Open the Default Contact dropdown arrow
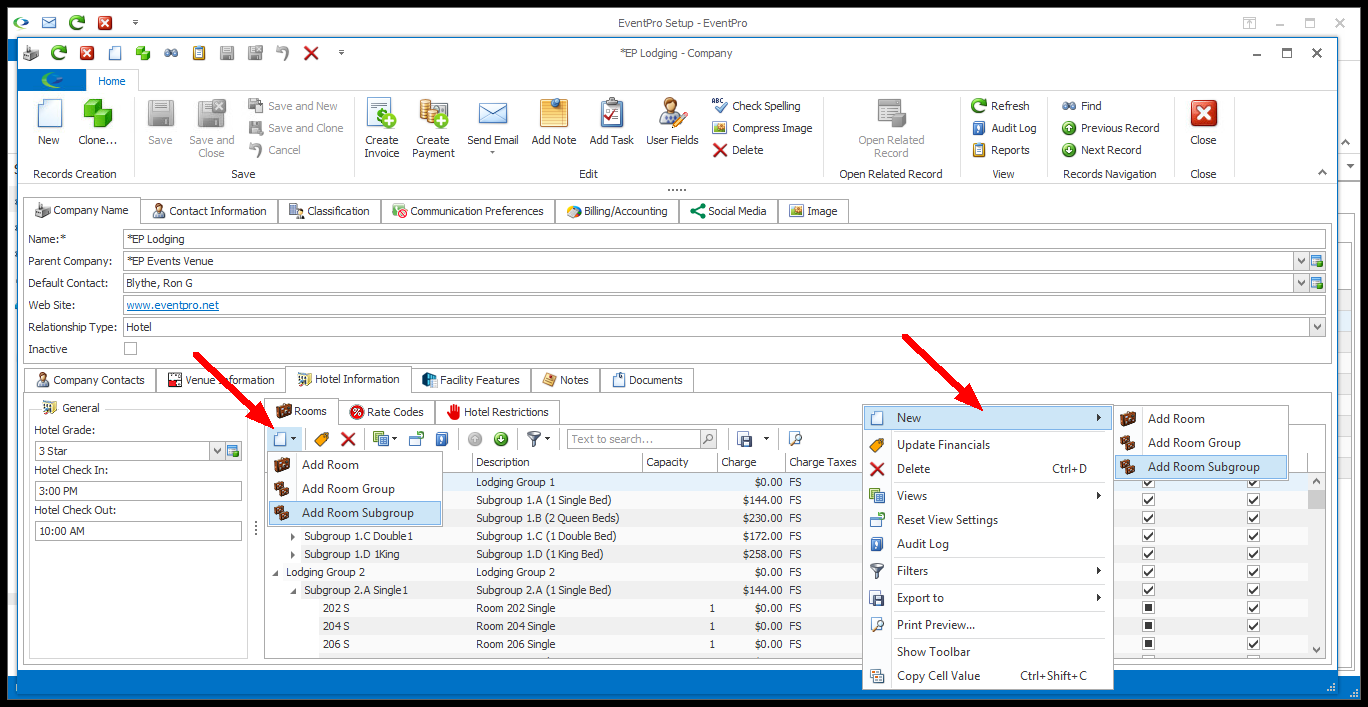The width and height of the screenshot is (1368, 707). pyautogui.click(x=1301, y=283)
